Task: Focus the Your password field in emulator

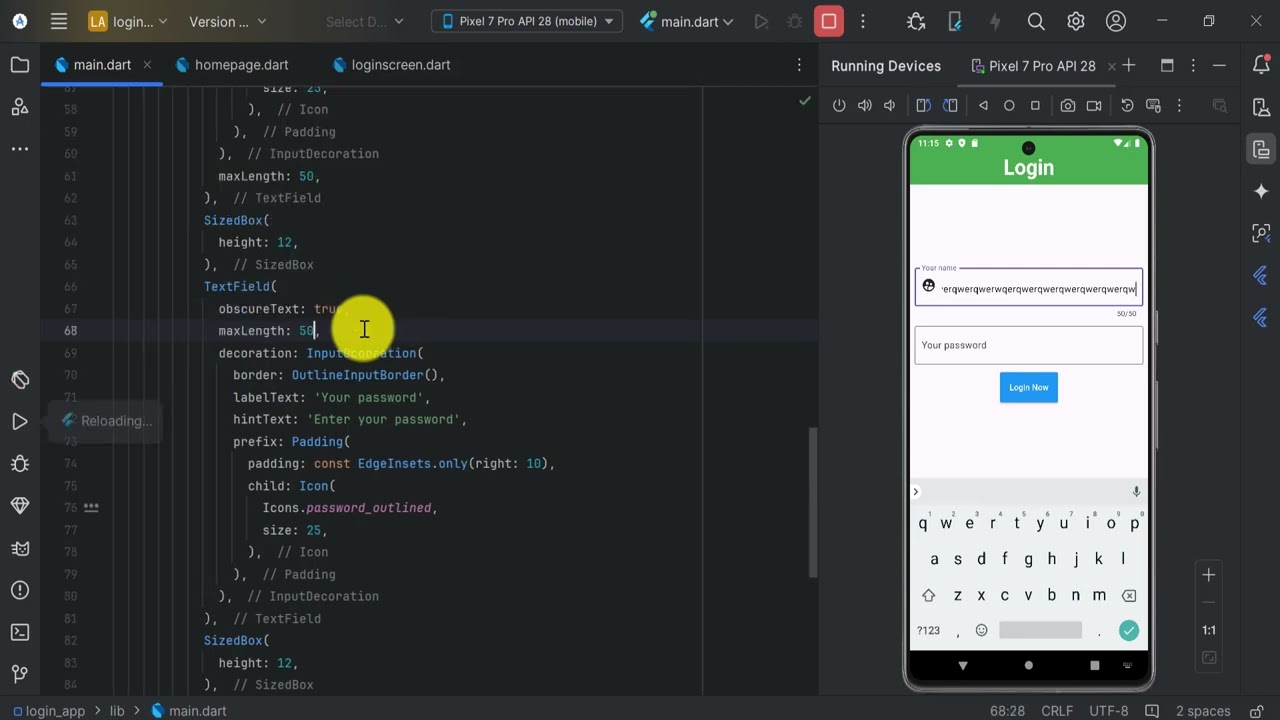Action: (1028, 345)
